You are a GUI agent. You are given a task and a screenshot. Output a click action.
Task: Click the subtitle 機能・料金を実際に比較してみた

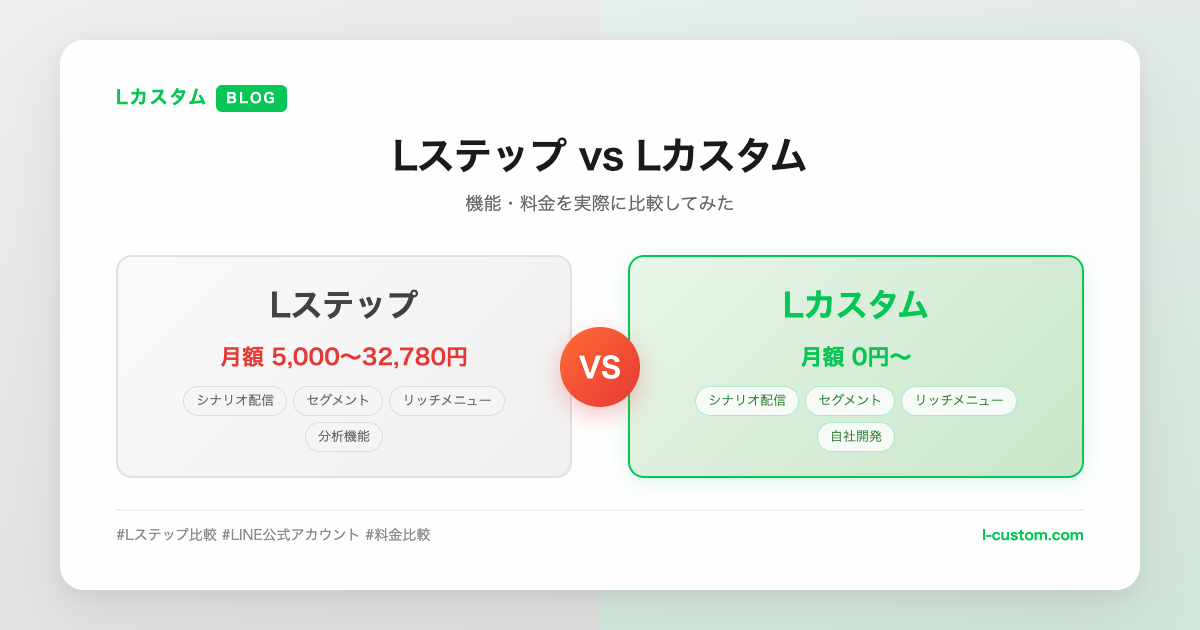[599, 203]
